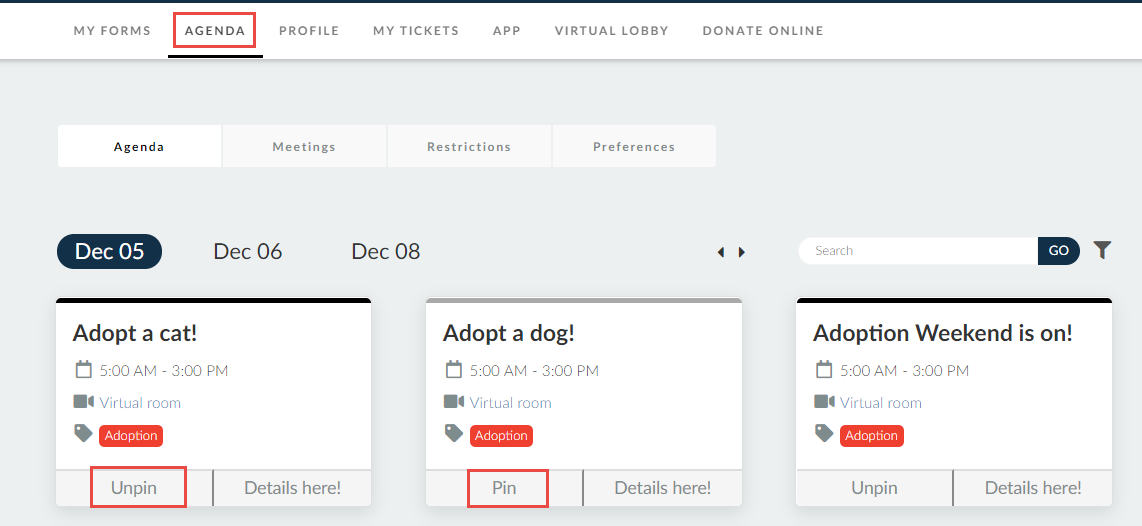Select the Dec 06 date
Image resolution: width=1142 pixels, height=526 pixels.
(x=248, y=251)
